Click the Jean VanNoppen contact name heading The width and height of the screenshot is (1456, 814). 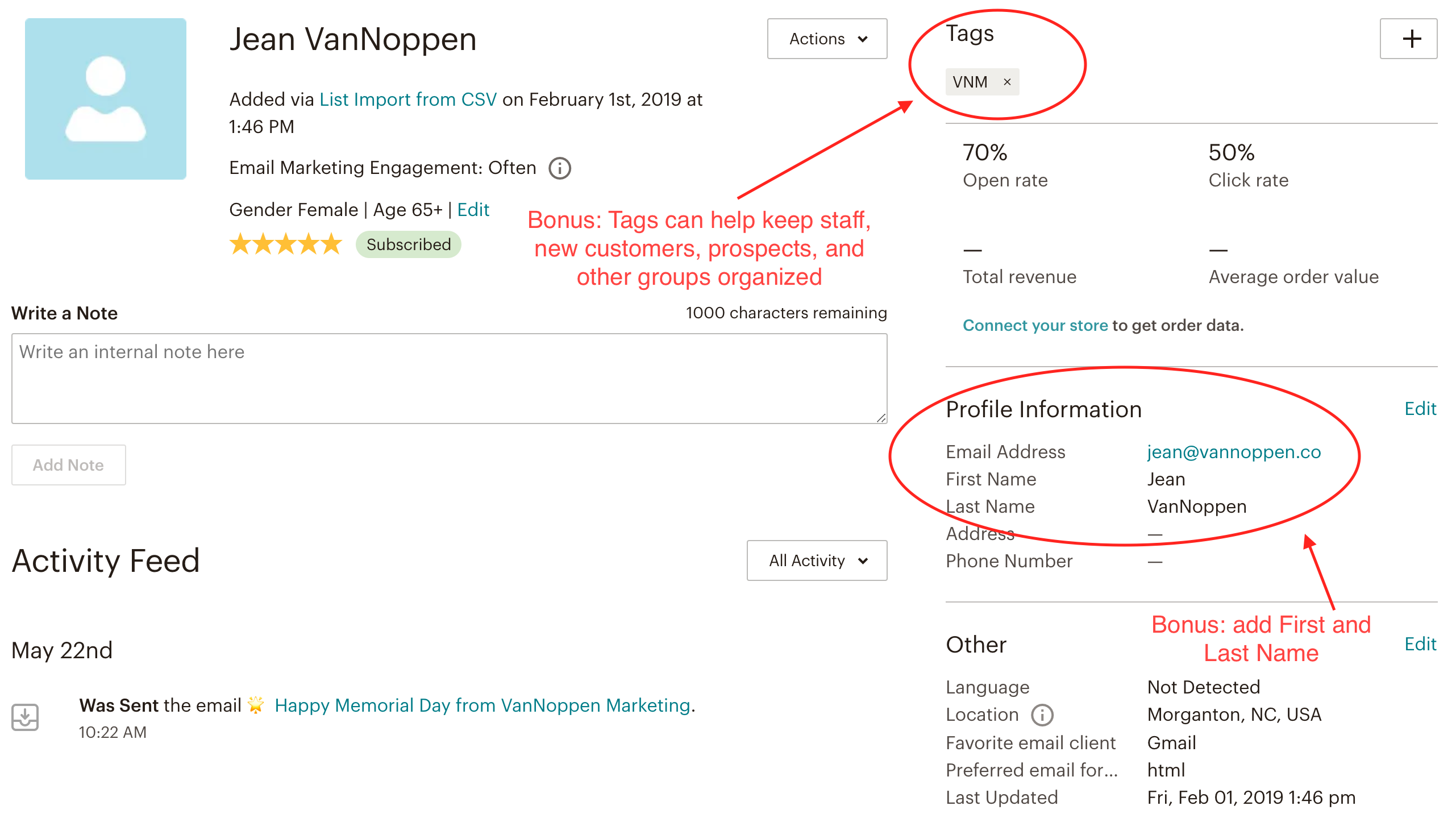(353, 40)
